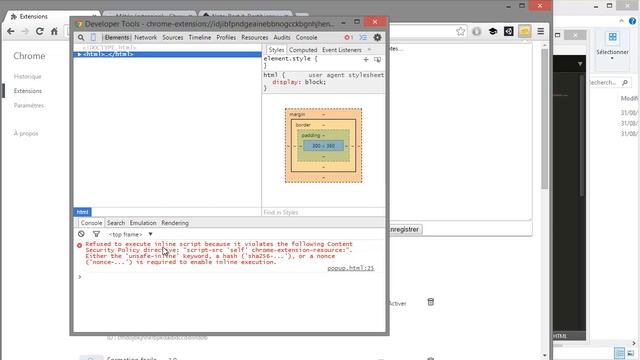Click Sélectionner icon in Explorer ribbon

[x=612, y=37]
